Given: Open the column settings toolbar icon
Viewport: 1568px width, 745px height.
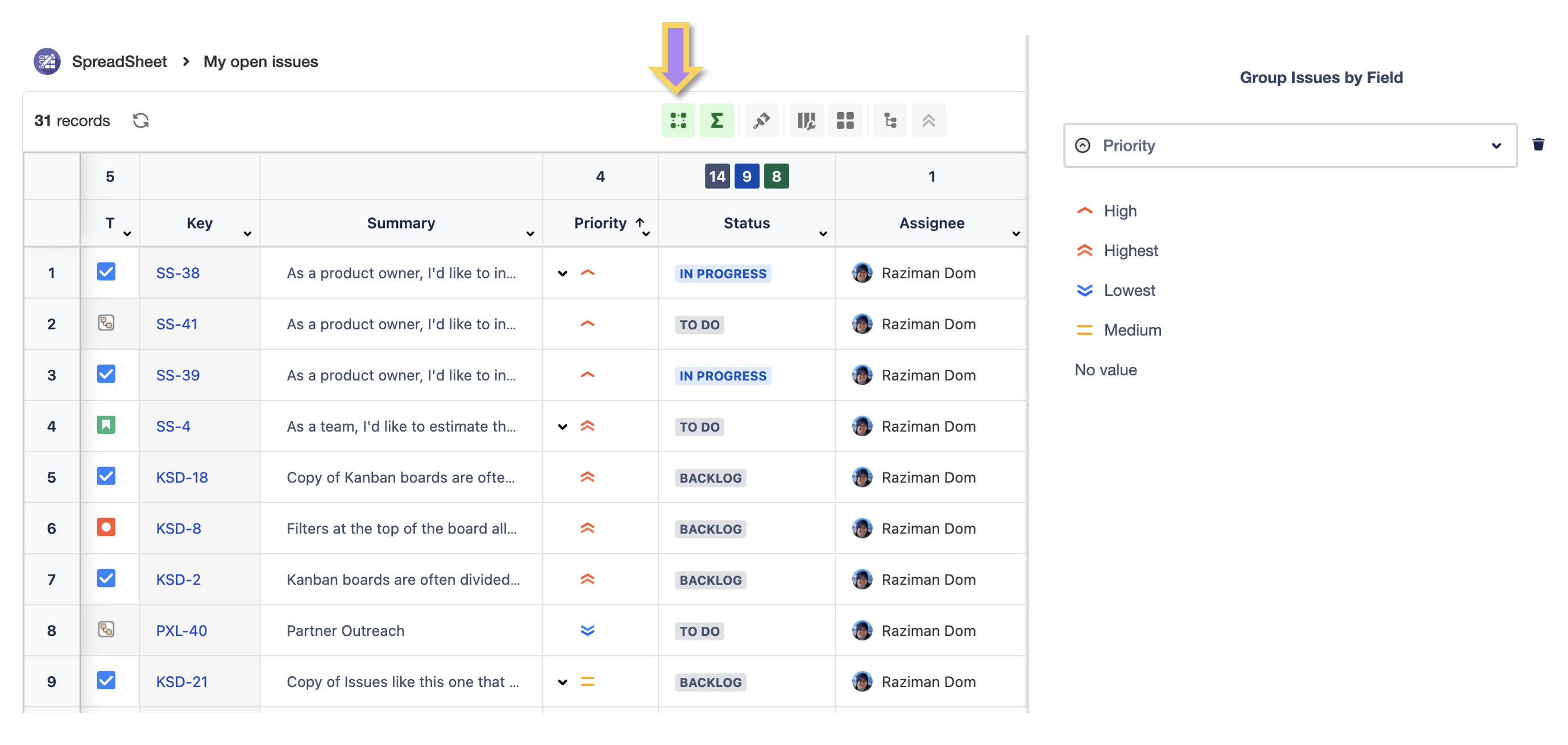Looking at the screenshot, I should click(807, 121).
